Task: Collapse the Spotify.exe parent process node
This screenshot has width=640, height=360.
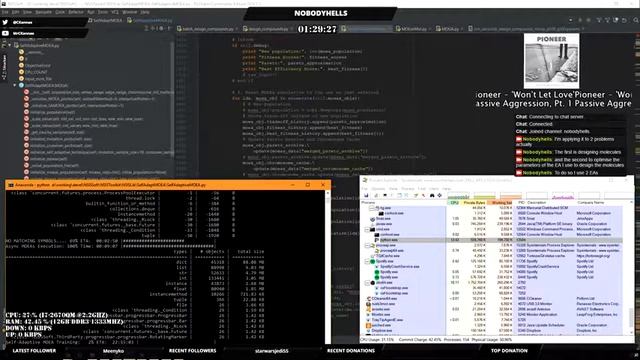Action: pos(367,261)
